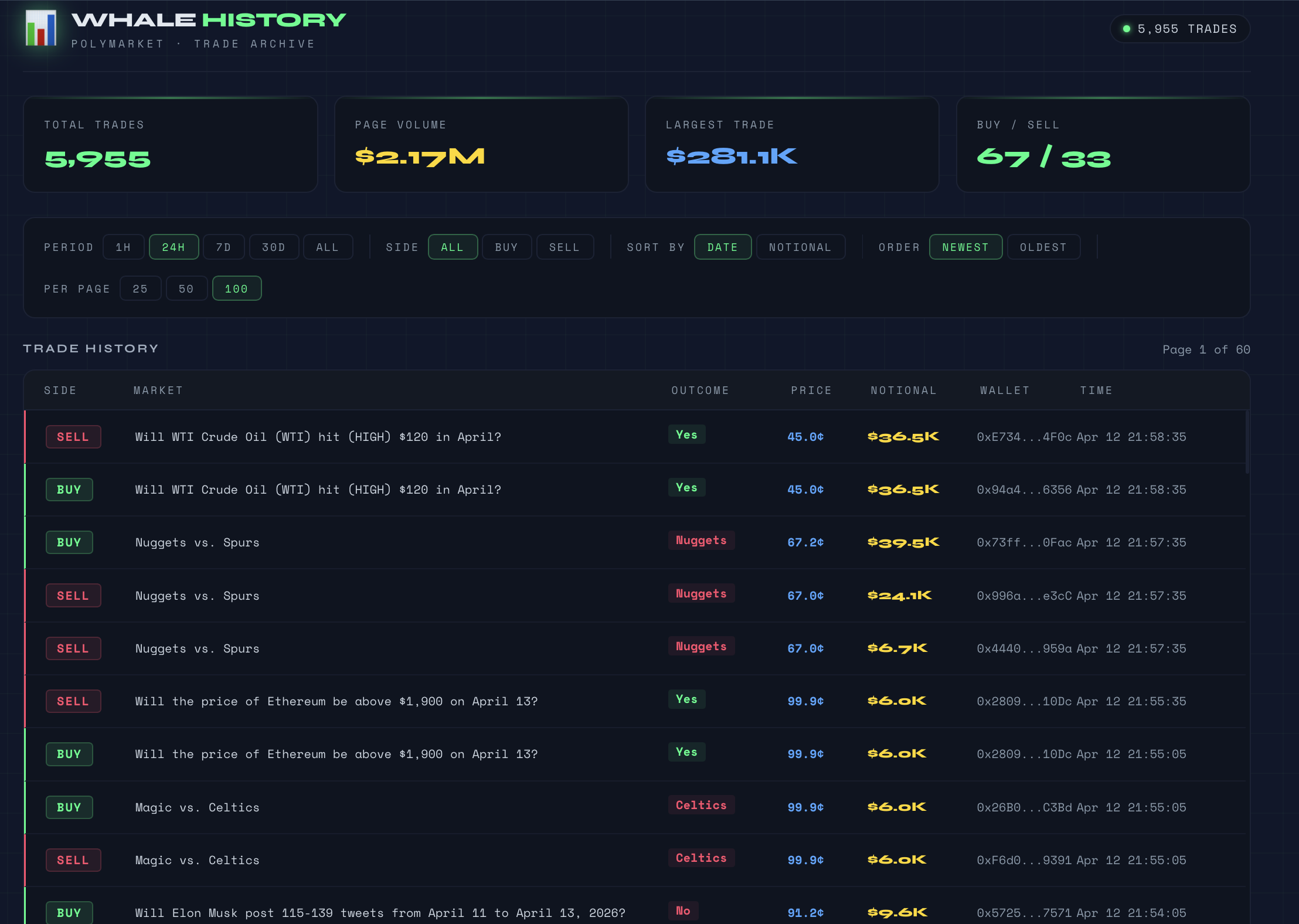1299x924 pixels.
Task: Sort trades by NOTIONAL
Action: (801, 247)
